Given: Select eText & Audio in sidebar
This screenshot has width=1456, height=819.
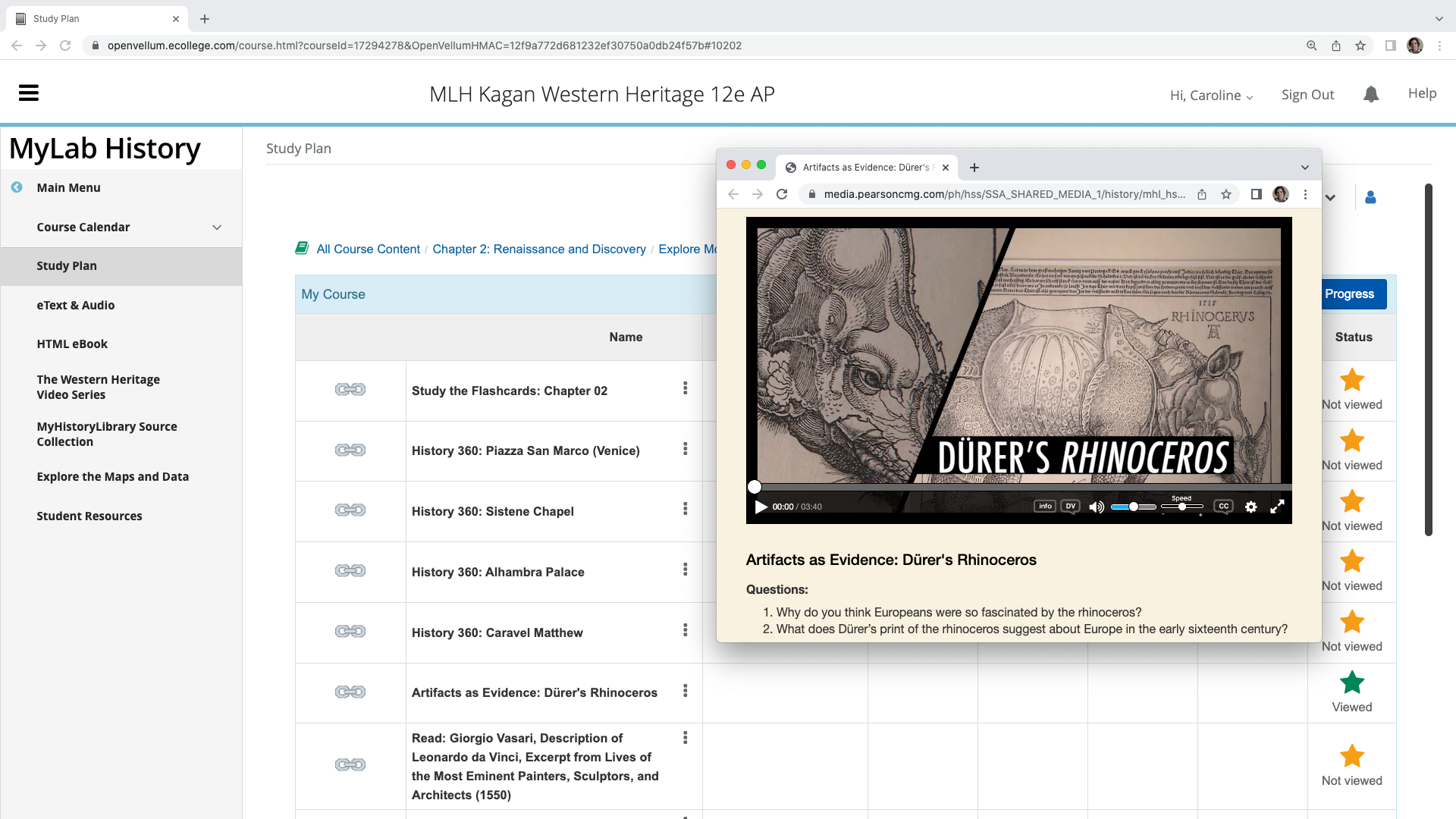Looking at the screenshot, I should tap(76, 305).
